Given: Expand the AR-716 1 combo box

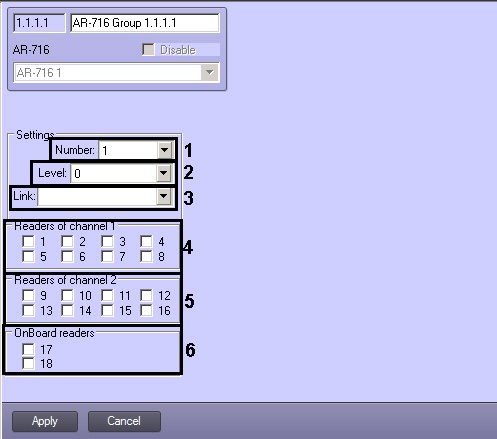Looking at the screenshot, I should click(x=209, y=72).
